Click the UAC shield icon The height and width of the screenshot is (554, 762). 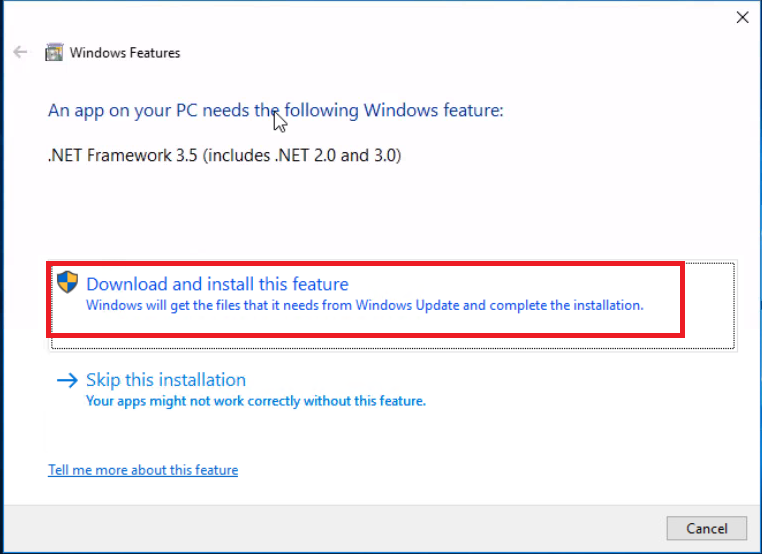(x=68, y=282)
